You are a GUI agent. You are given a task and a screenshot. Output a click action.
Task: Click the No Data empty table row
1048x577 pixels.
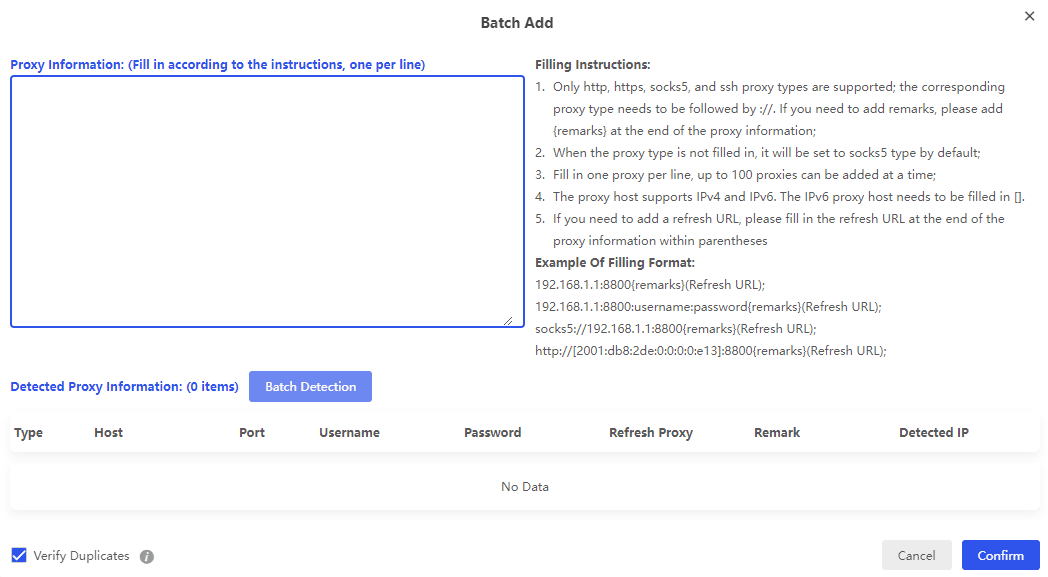524,487
